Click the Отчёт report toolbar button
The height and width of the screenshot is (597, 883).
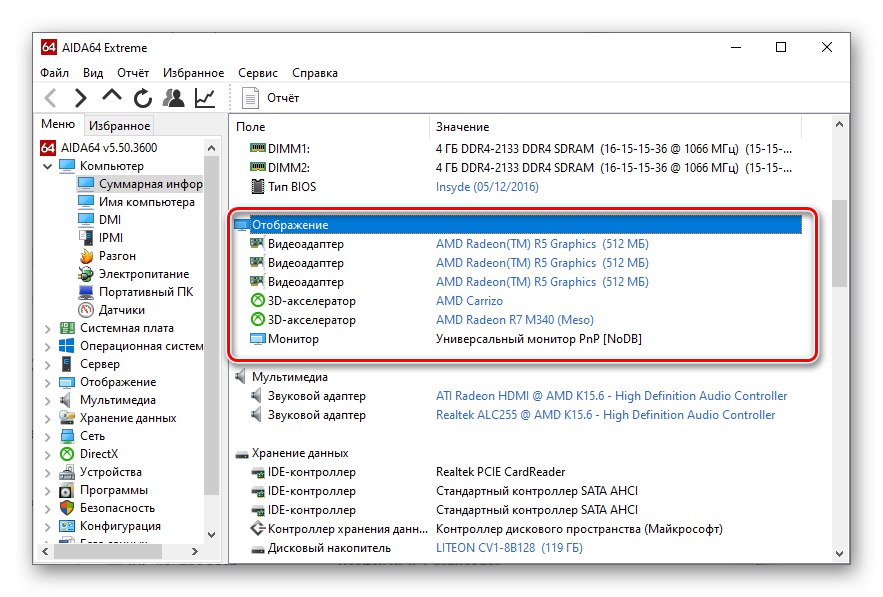(x=271, y=98)
